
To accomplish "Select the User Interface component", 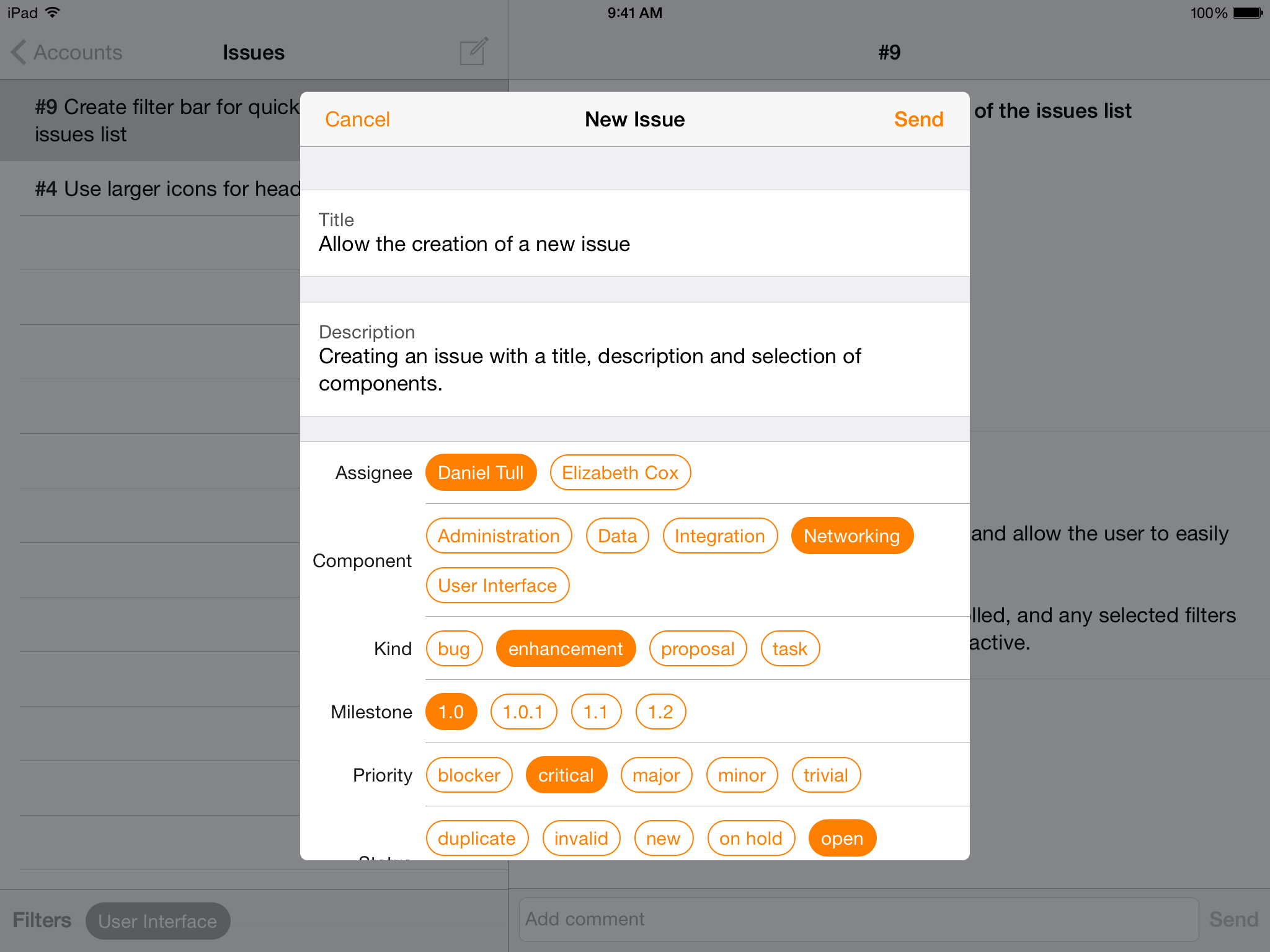I will (x=497, y=586).
